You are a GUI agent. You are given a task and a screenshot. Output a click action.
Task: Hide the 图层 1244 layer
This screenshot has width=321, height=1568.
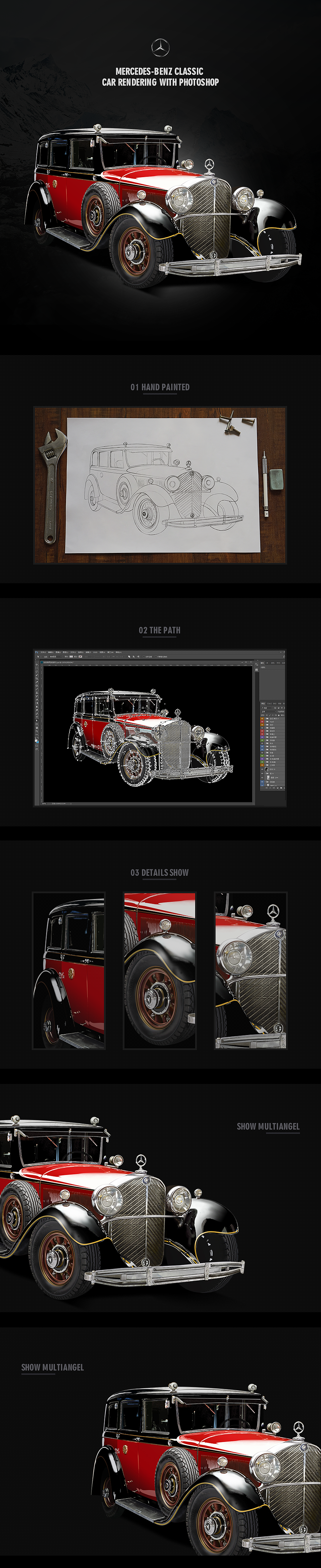[263, 778]
